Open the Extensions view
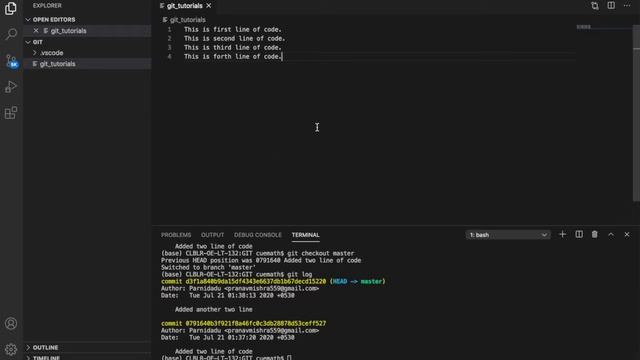640x360 pixels. pos(11,113)
